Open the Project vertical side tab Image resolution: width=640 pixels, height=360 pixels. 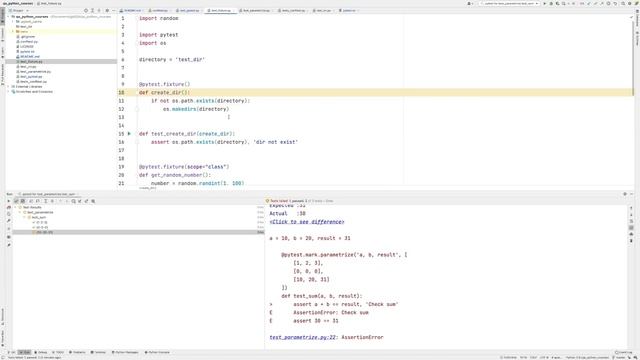(2, 15)
